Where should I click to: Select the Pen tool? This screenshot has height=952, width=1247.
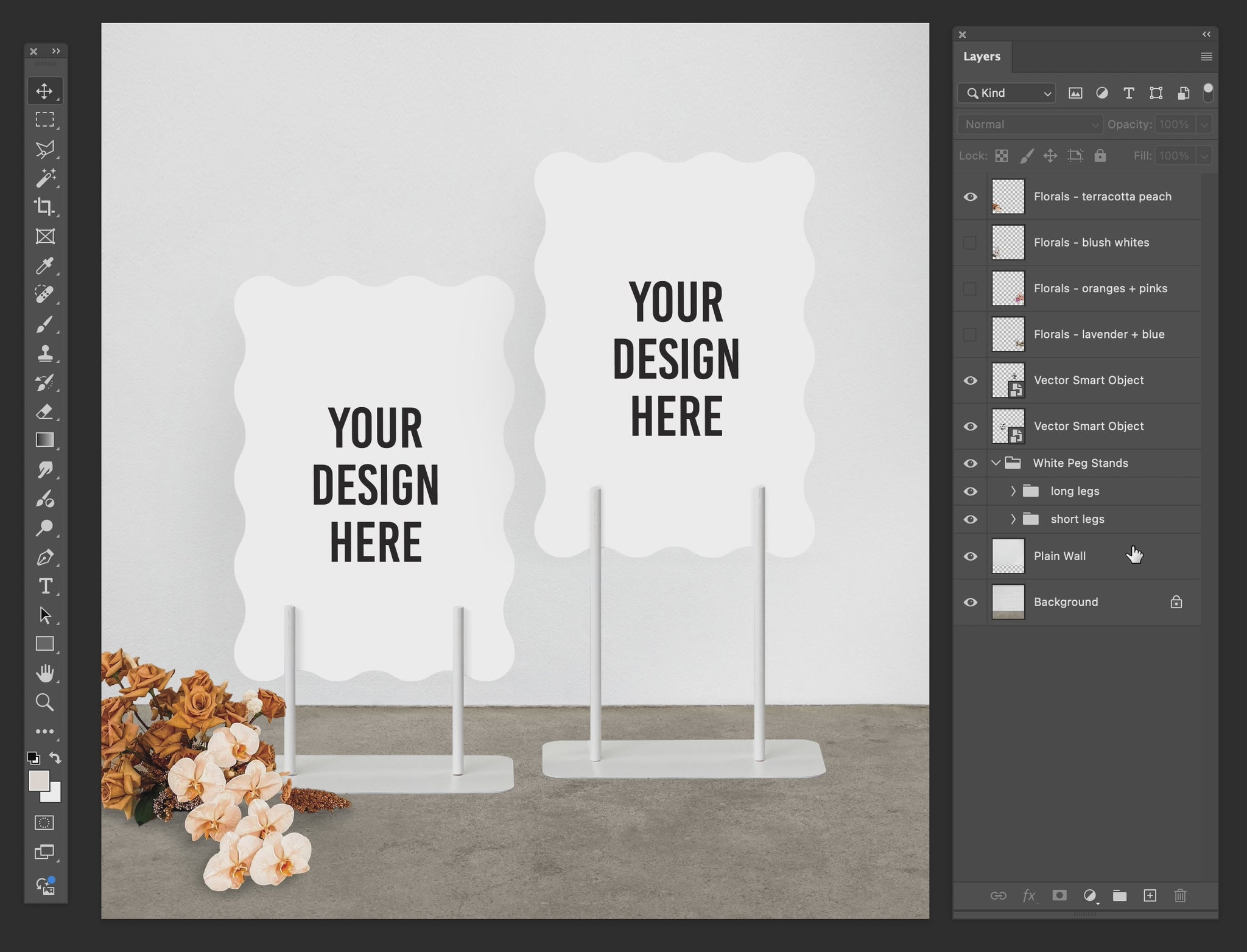pos(45,558)
